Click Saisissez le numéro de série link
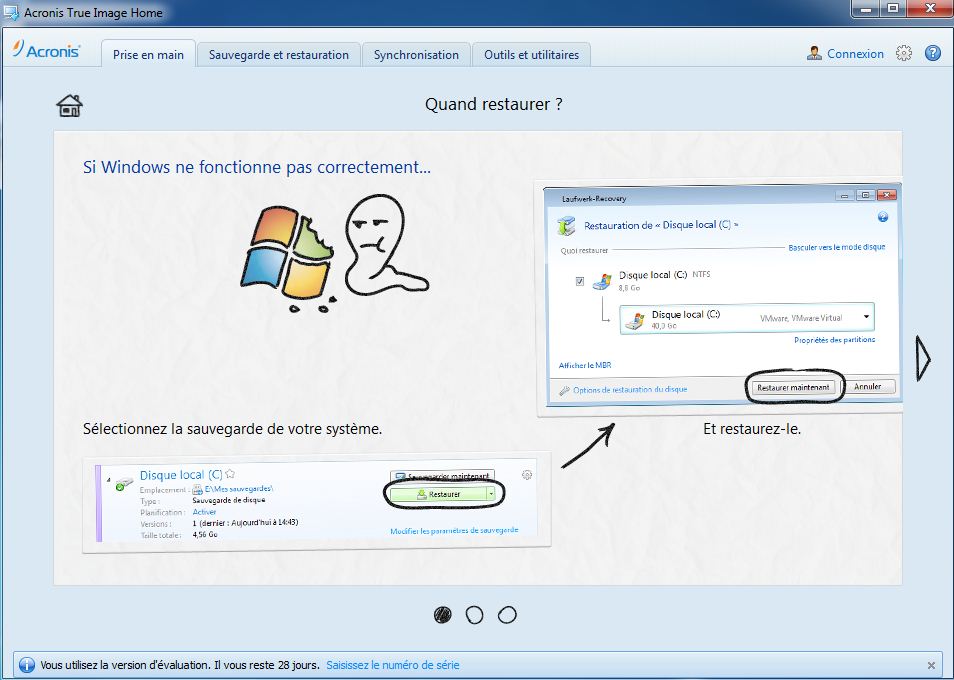 [392, 665]
